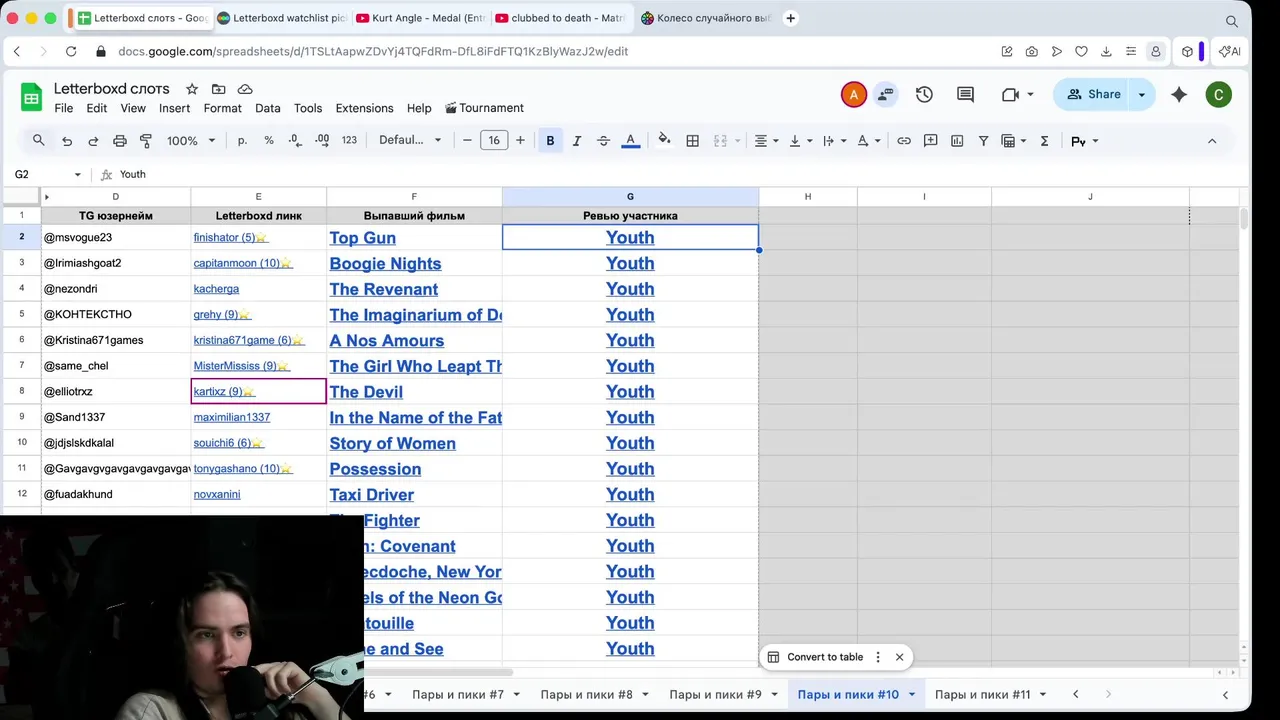Undo the last action

(x=67, y=141)
